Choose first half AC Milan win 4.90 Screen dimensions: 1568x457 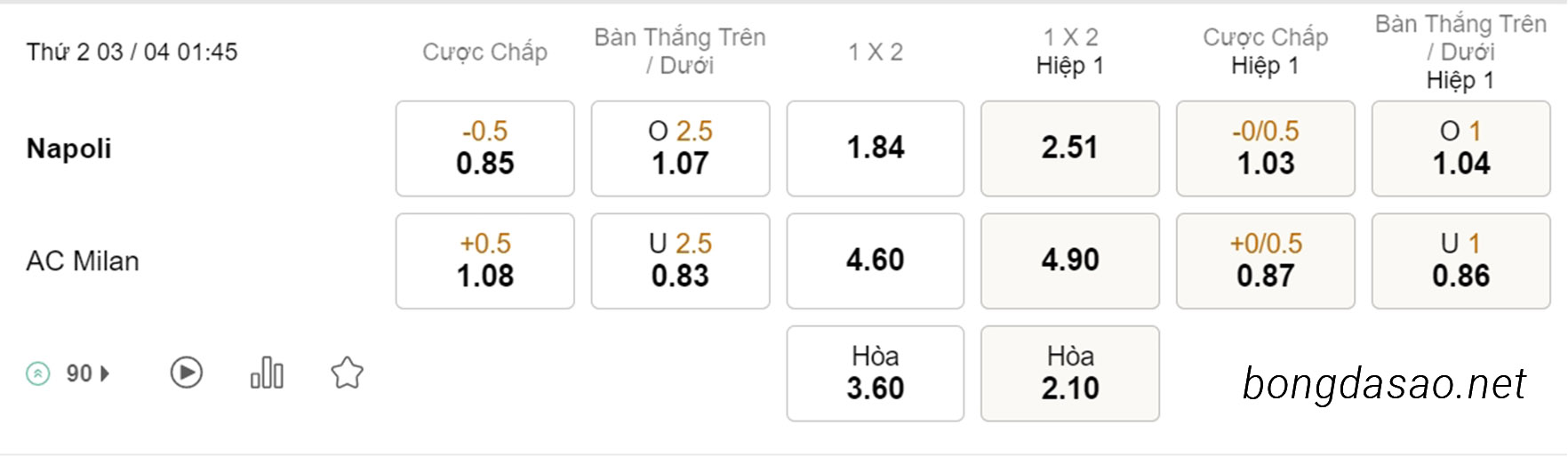pos(1070,261)
